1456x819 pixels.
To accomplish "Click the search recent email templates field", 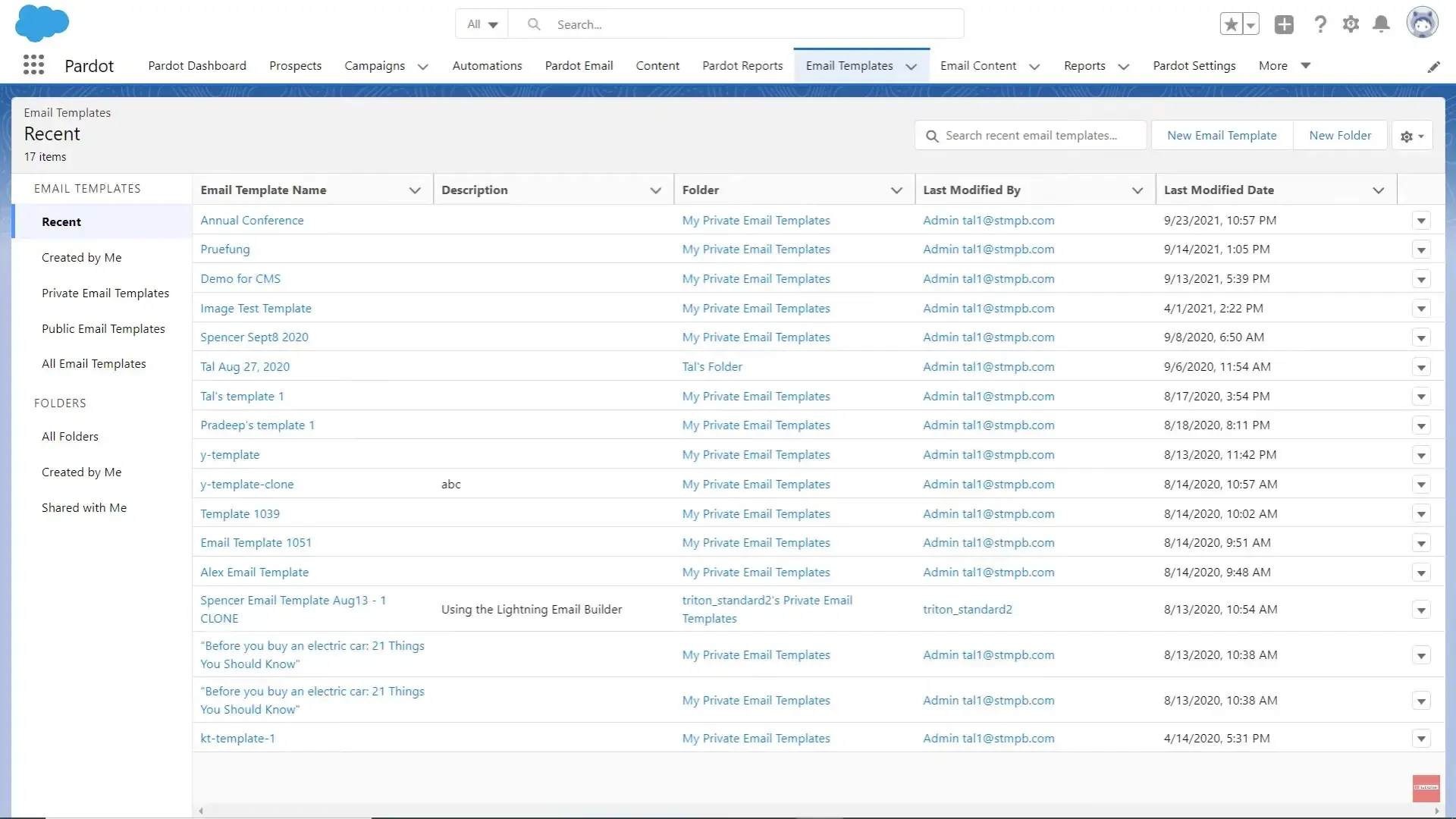I will pyautogui.click(x=1031, y=136).
